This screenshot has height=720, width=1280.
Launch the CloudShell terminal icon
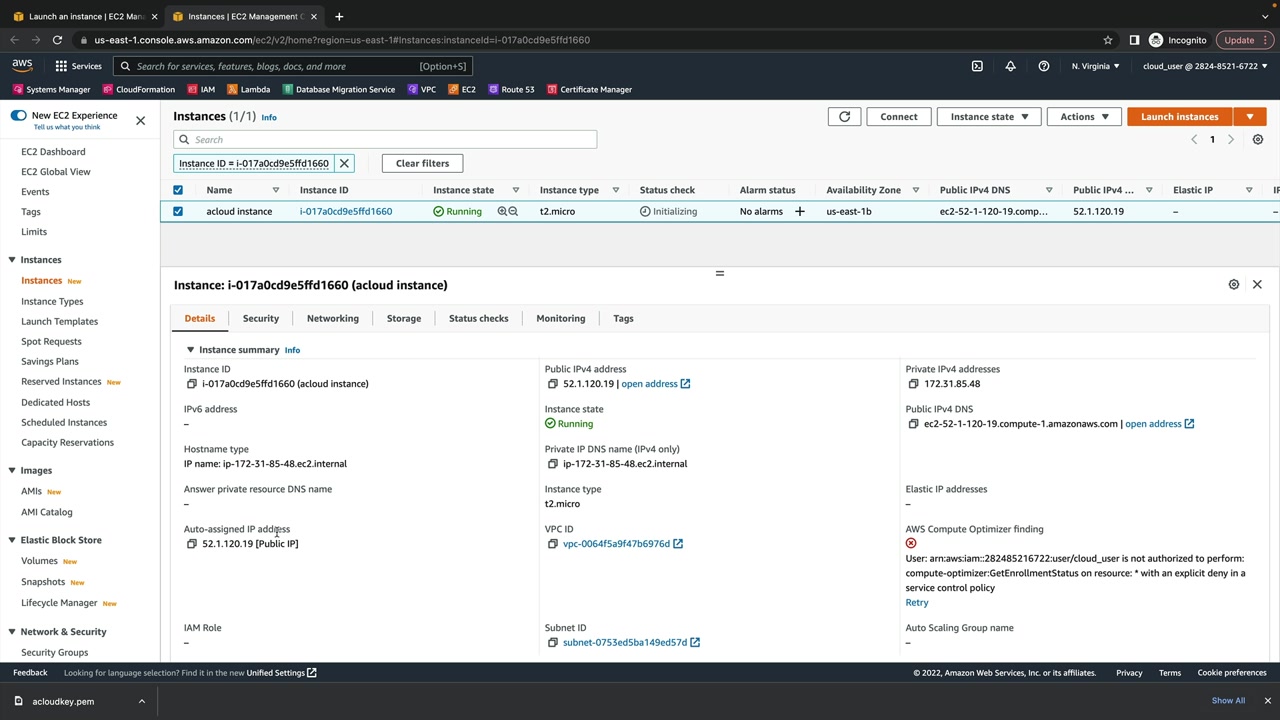(977, 66)
